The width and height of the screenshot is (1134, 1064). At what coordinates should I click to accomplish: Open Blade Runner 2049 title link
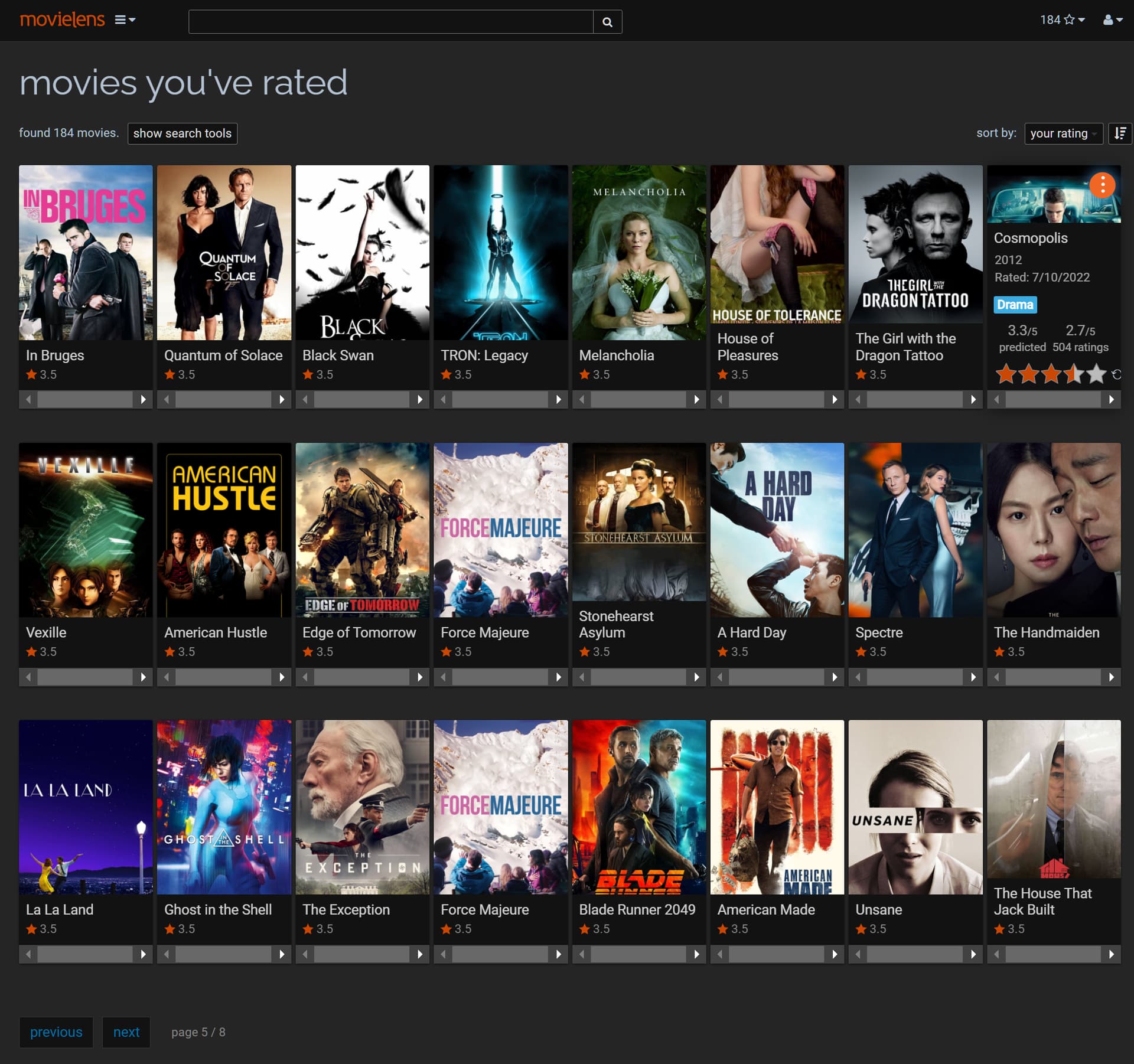(637, 910)
